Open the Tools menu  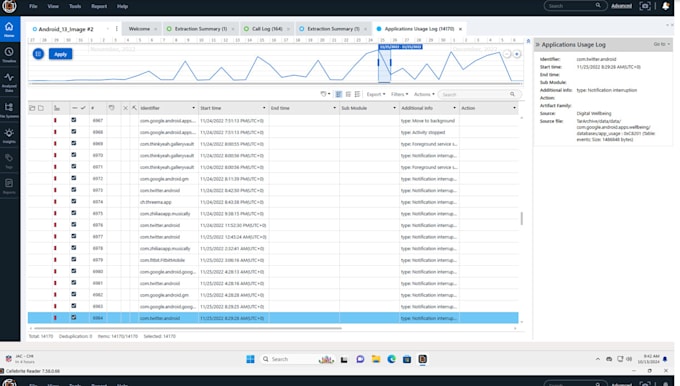tap(75, 6)
